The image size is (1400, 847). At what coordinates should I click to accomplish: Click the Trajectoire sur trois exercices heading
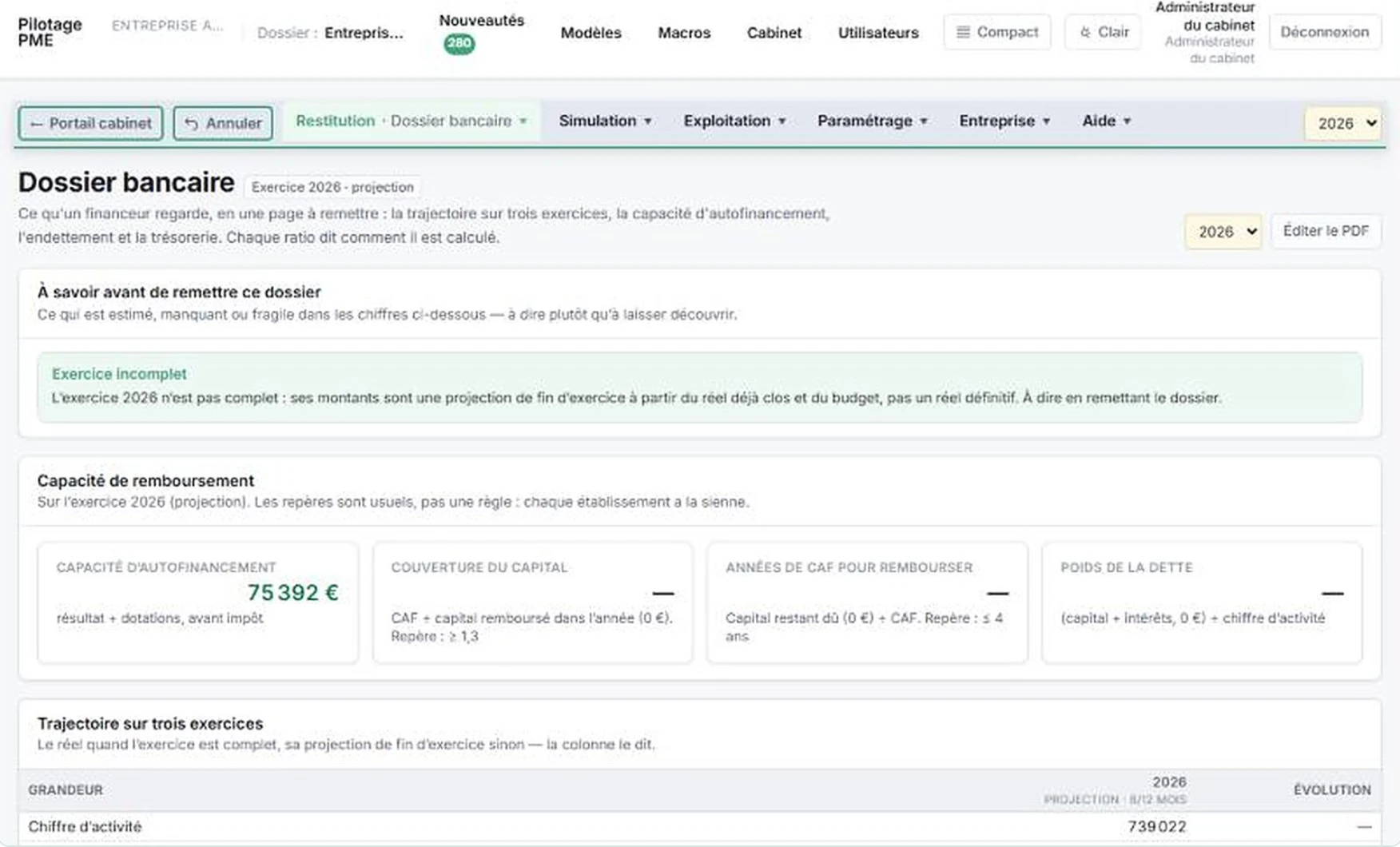pos(150,723)
